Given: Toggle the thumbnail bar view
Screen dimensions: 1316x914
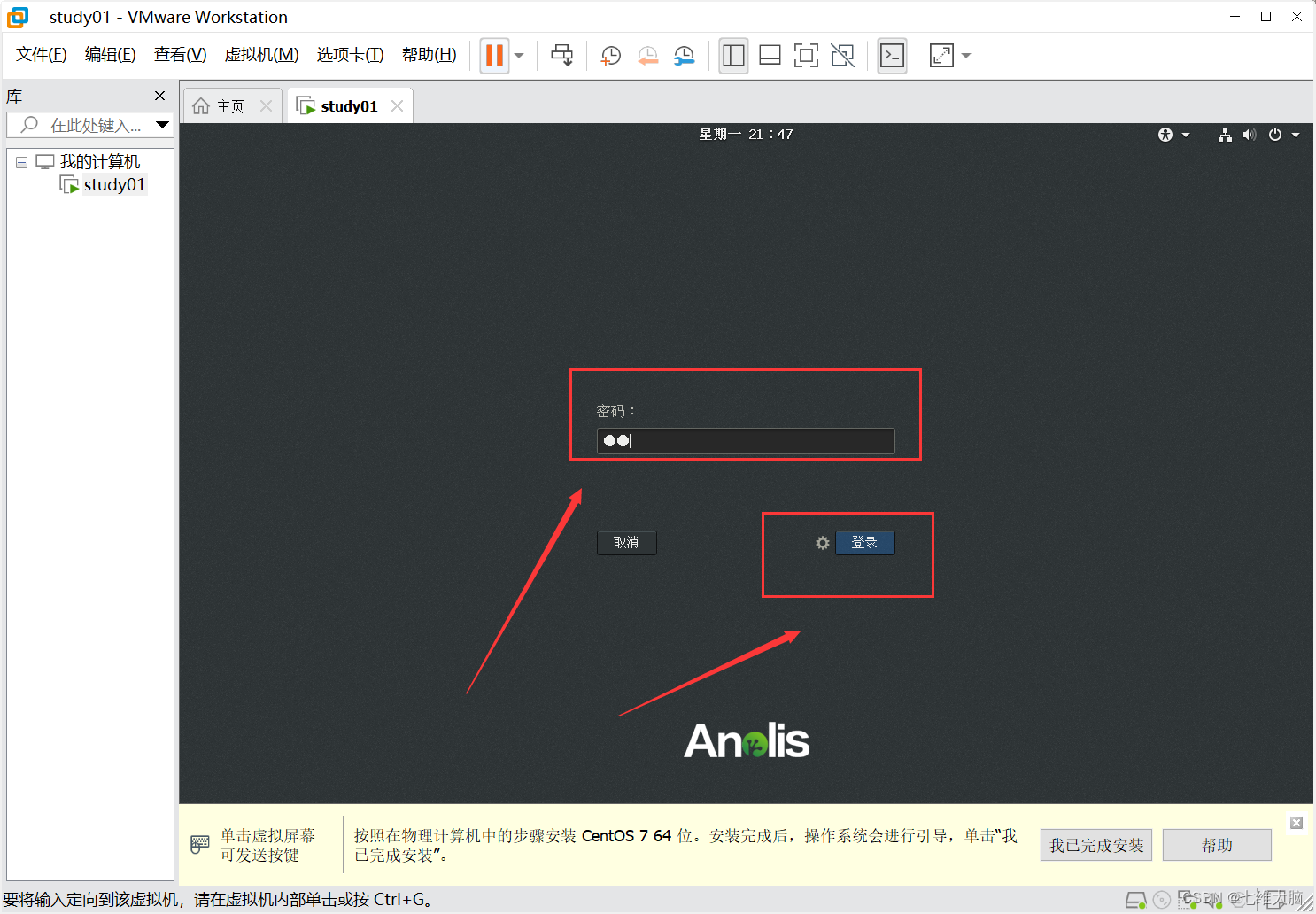Looking at the screenshot, I should (770, 56).
